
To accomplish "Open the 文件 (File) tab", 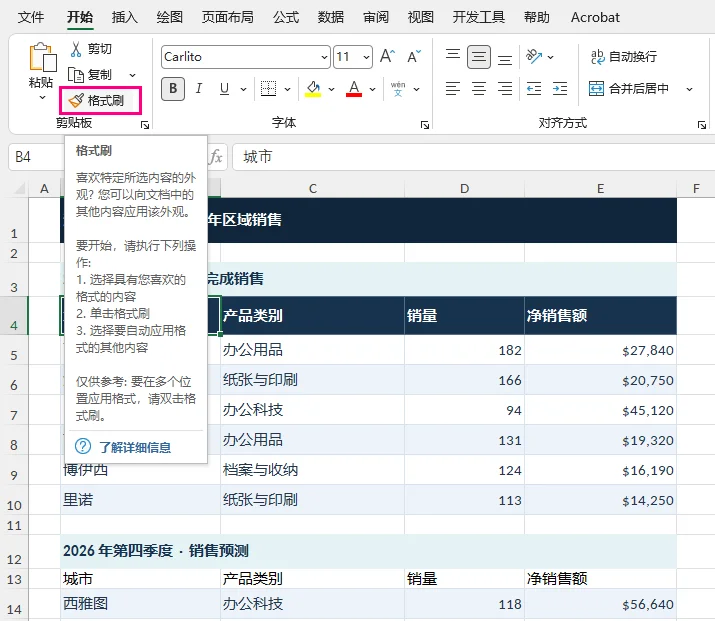I will pyautogui.click(x=31, y=17).
